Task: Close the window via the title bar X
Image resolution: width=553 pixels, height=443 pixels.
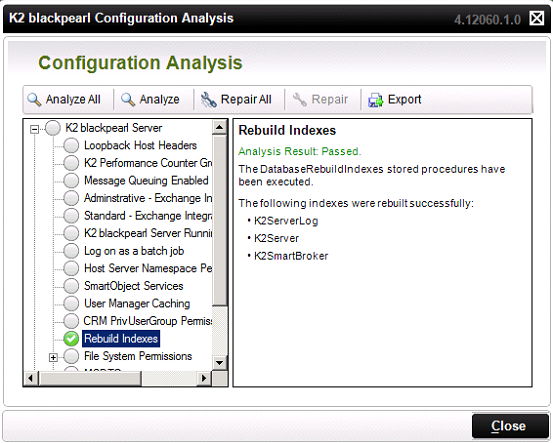Action: click(536, 18)
